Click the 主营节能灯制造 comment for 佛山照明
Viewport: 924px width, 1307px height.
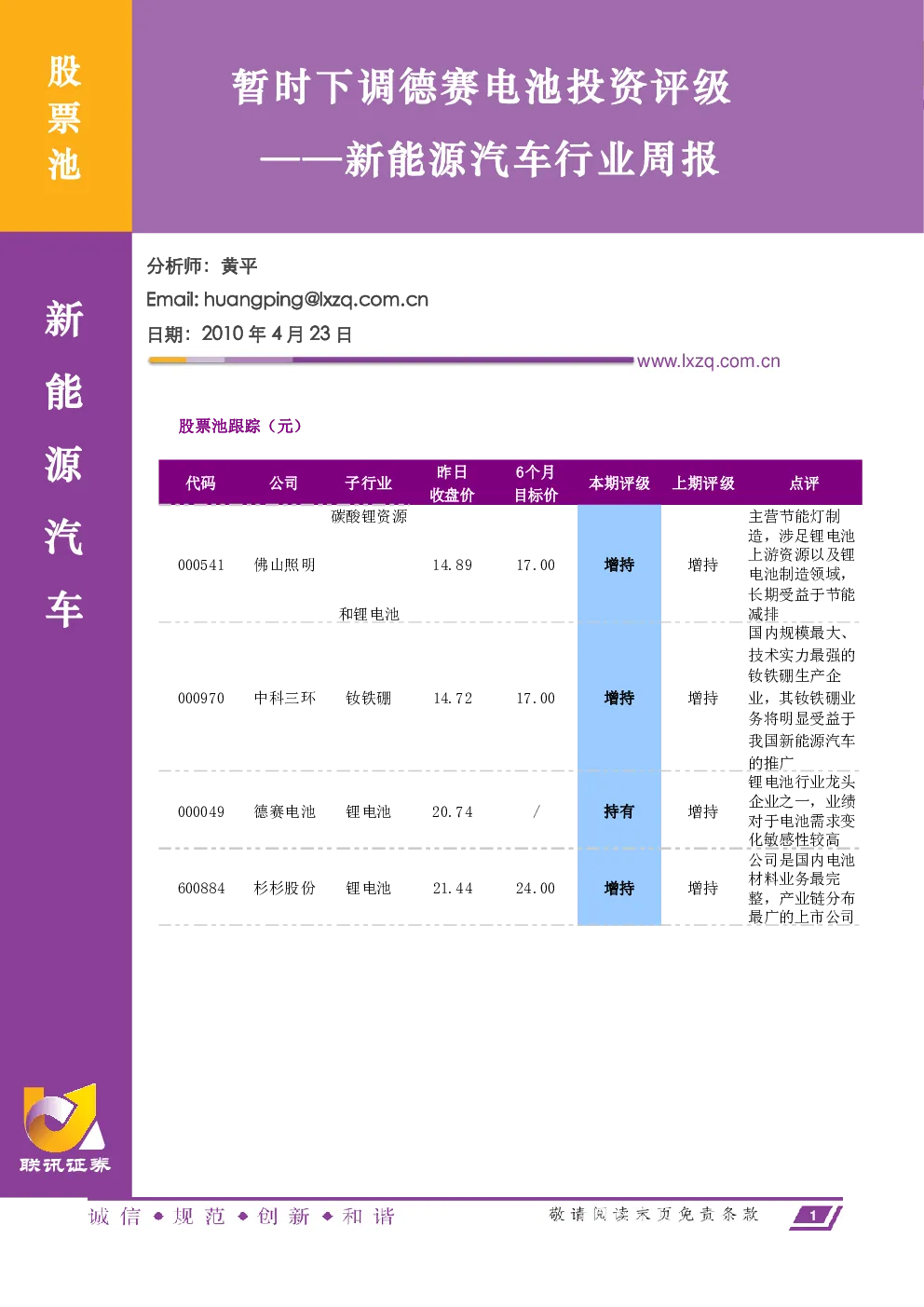coord(801,565)
